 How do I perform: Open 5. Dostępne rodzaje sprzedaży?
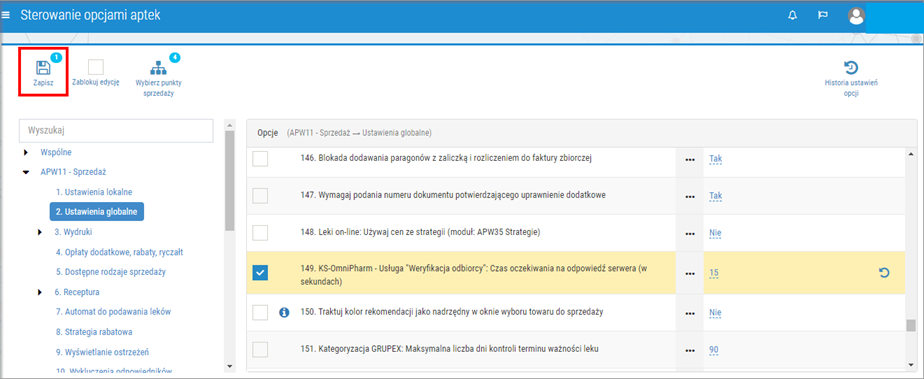click(111, 272)
